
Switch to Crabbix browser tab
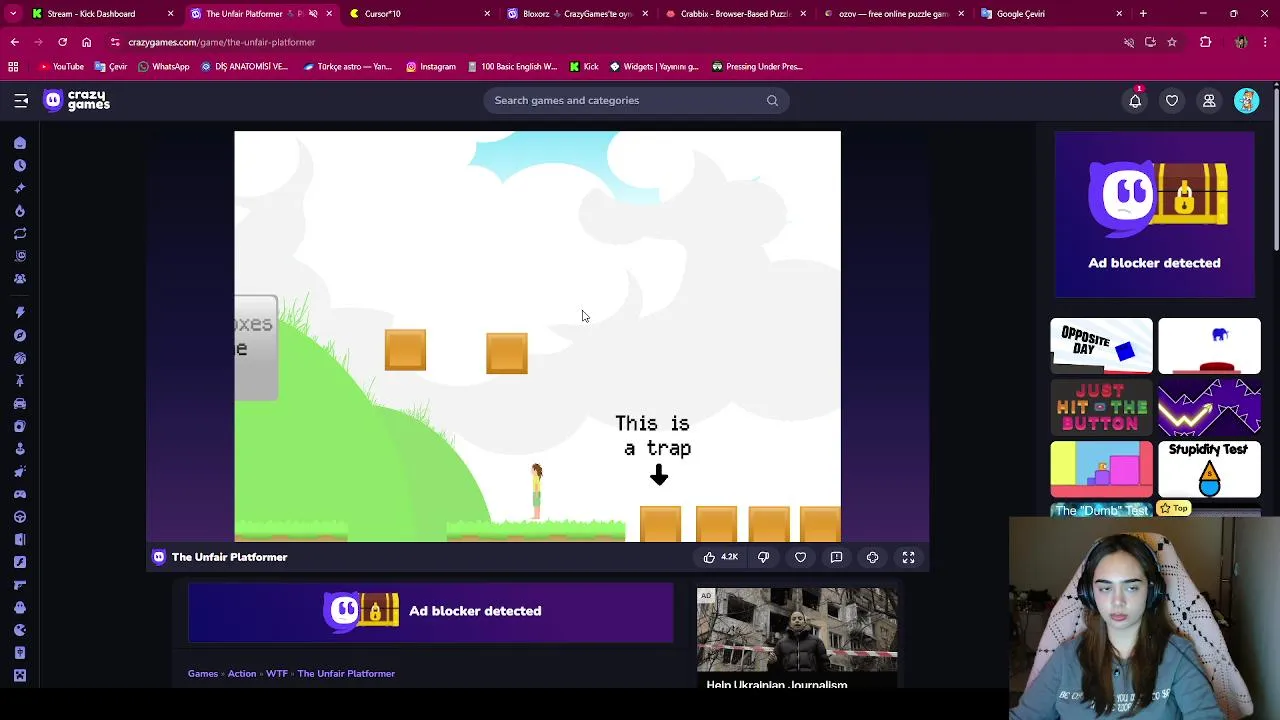736,14
